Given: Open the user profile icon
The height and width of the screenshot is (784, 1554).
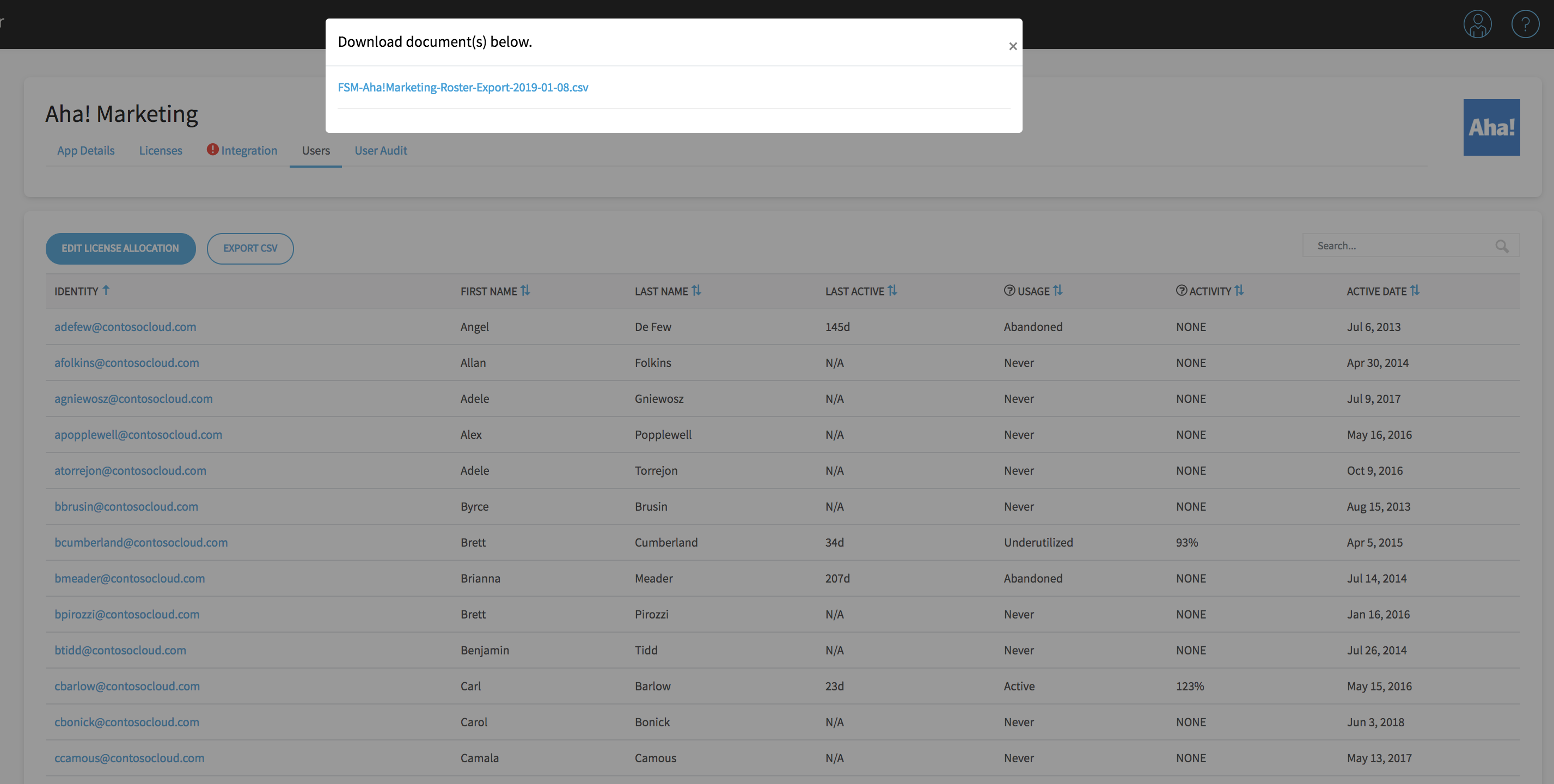Looking at the screenshot, I should point(1477,24).
